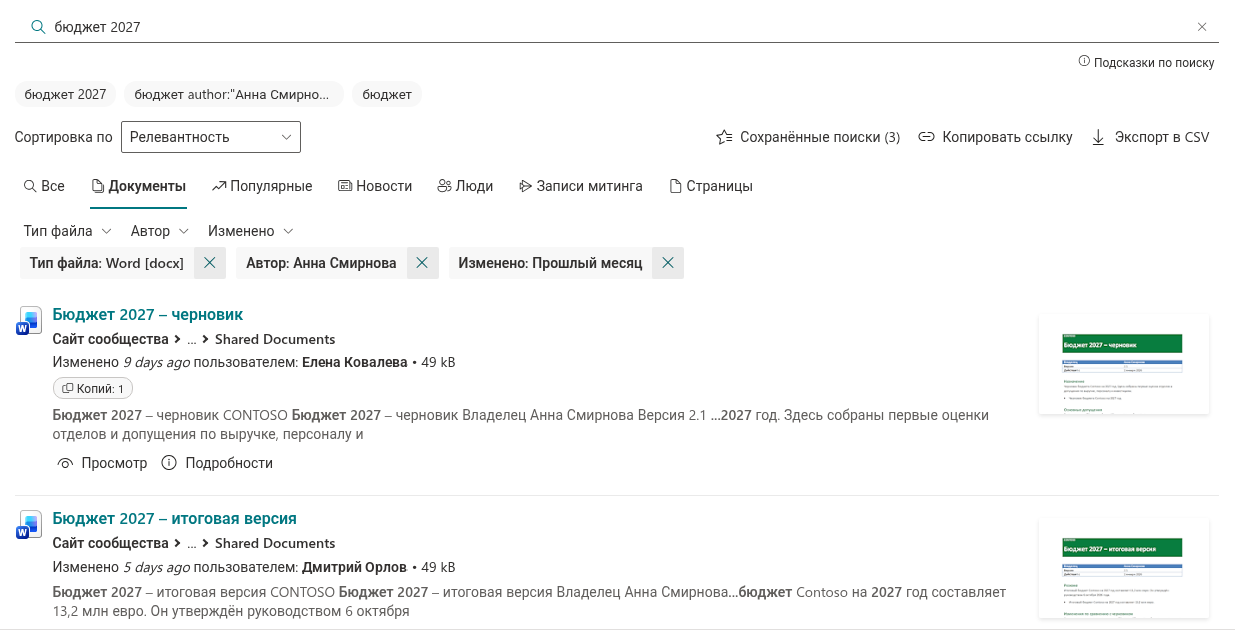Expand the Изменено filter
Image resolution: width=1235 pixels, height=630 pixels.
(251, 231)
